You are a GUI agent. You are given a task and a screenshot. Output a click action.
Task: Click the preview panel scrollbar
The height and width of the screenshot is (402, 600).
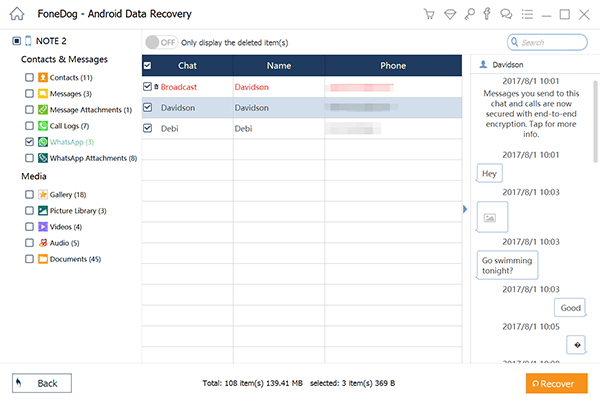(x=595, y=122)
